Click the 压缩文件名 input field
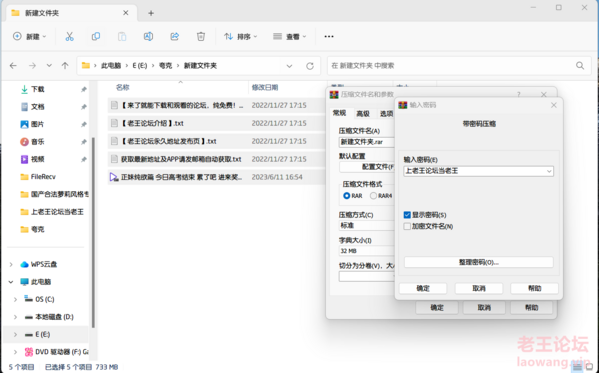Screen dimensions: 599x373 [367, 142]
